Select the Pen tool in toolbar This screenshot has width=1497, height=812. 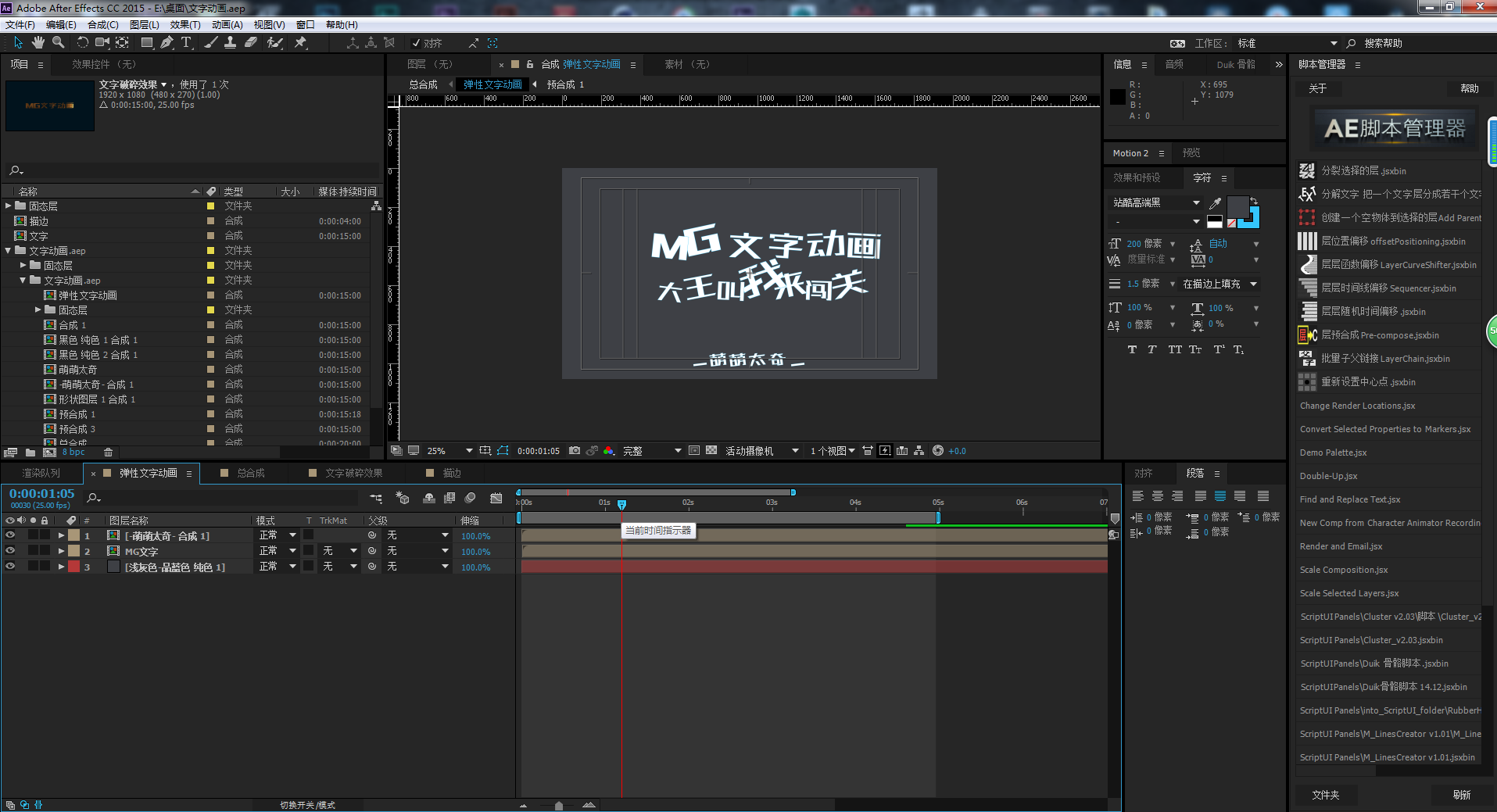167,43
